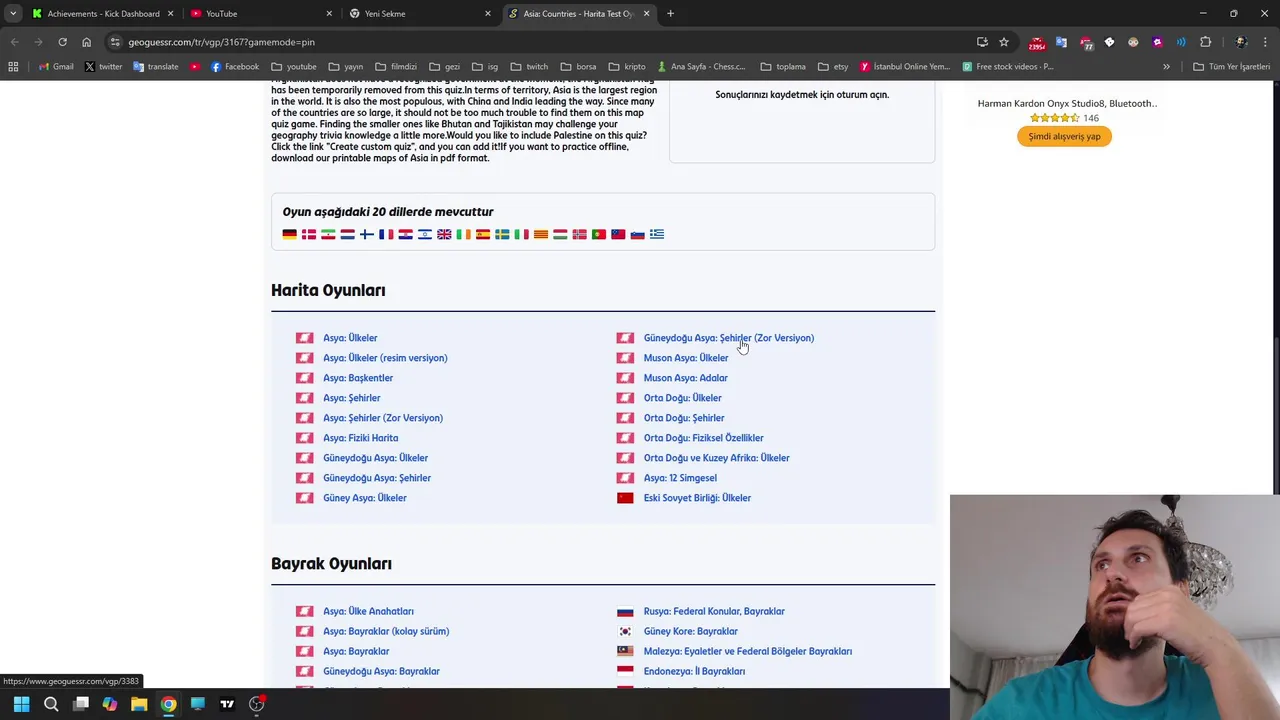Open the YouTube icon bookmark
1280x720 pixels.
[194, 67]
